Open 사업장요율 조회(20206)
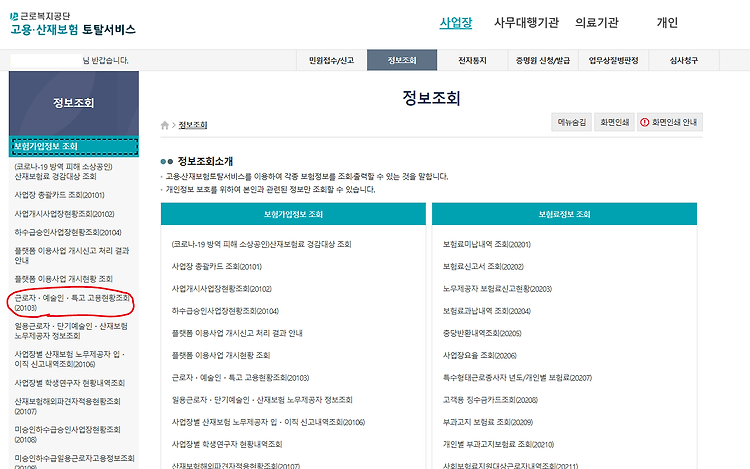The image size is (750, 469). point(479,356)
